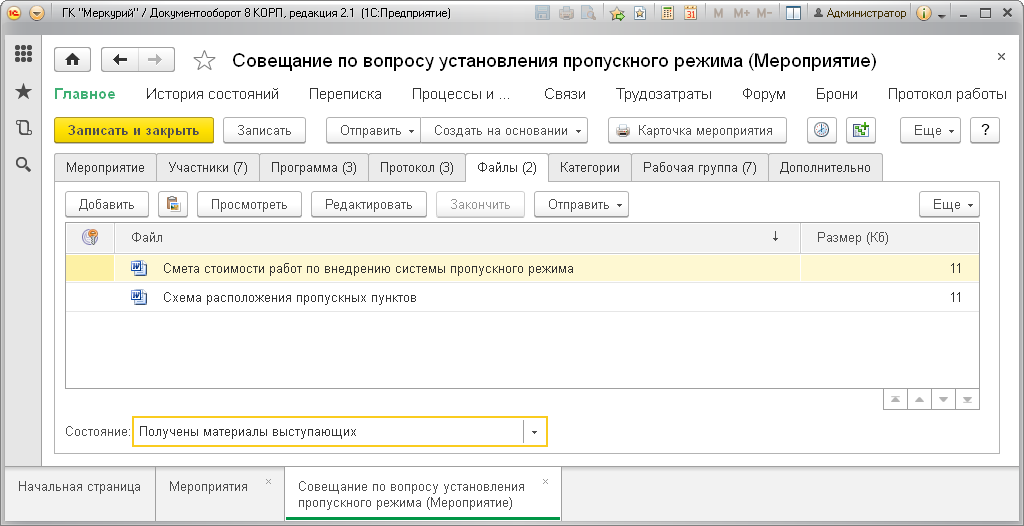This screenshot has height=526, width=1024.
Task: Open main menu round dropdown in title bar
Action: point(37,13)
